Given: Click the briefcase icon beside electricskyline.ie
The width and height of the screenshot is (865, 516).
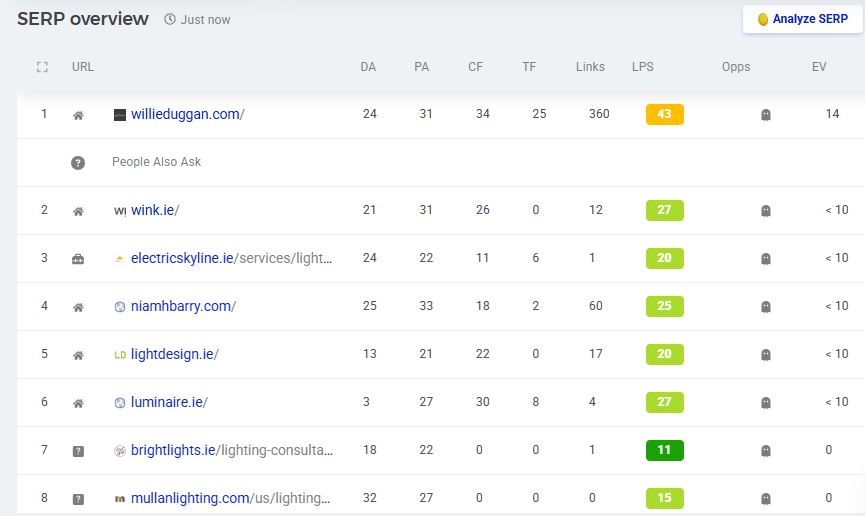Looking at the screenshot, I should [x=78, y=259].
